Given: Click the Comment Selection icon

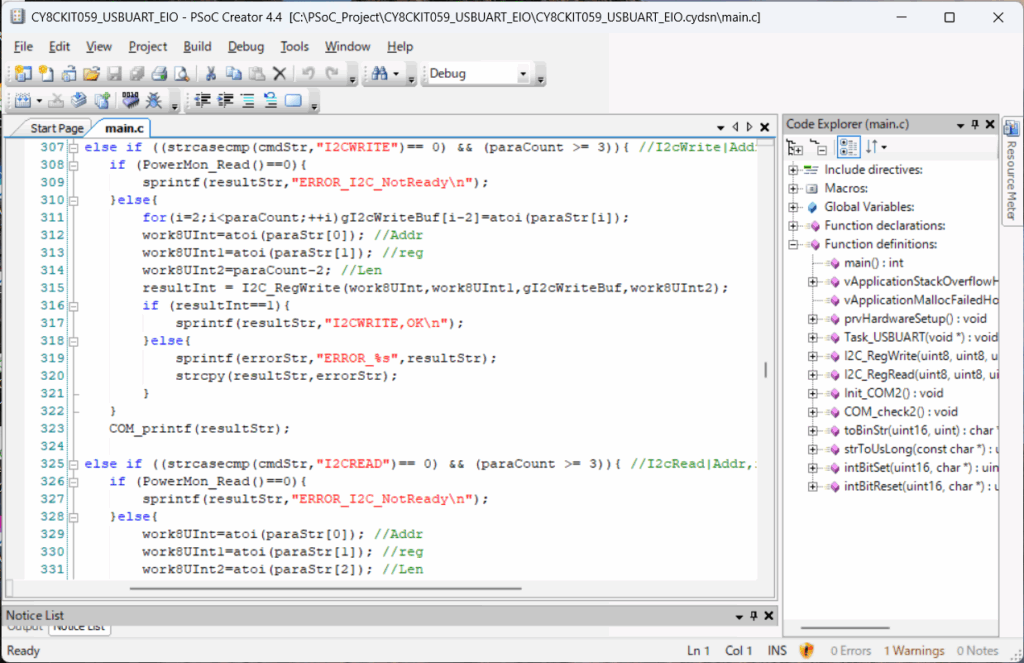Looking at the screenshot, I should [x=248, y=101].
